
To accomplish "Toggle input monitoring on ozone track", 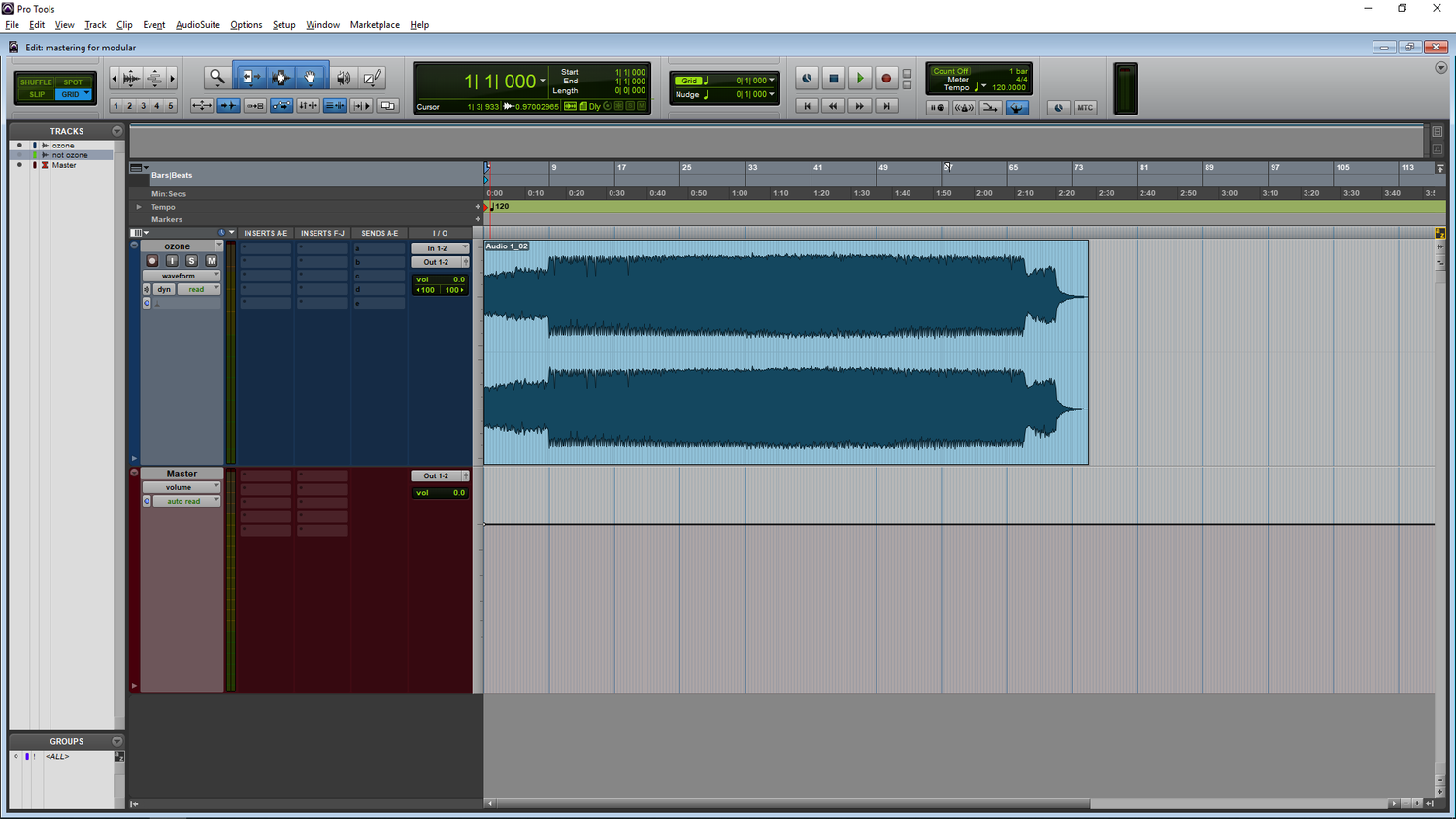I will coord(172,261).
